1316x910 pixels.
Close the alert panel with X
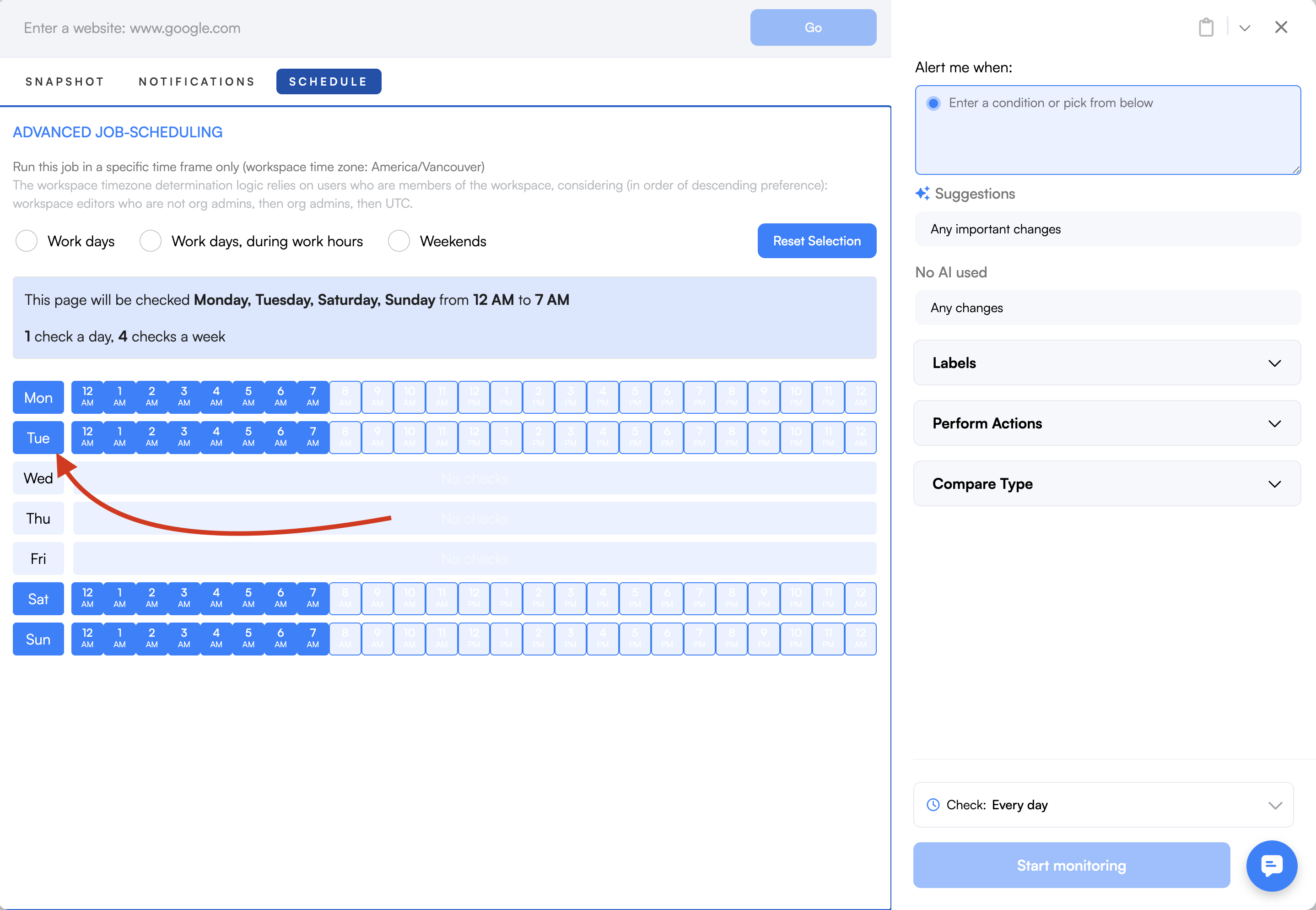[x=1281, y=27]
